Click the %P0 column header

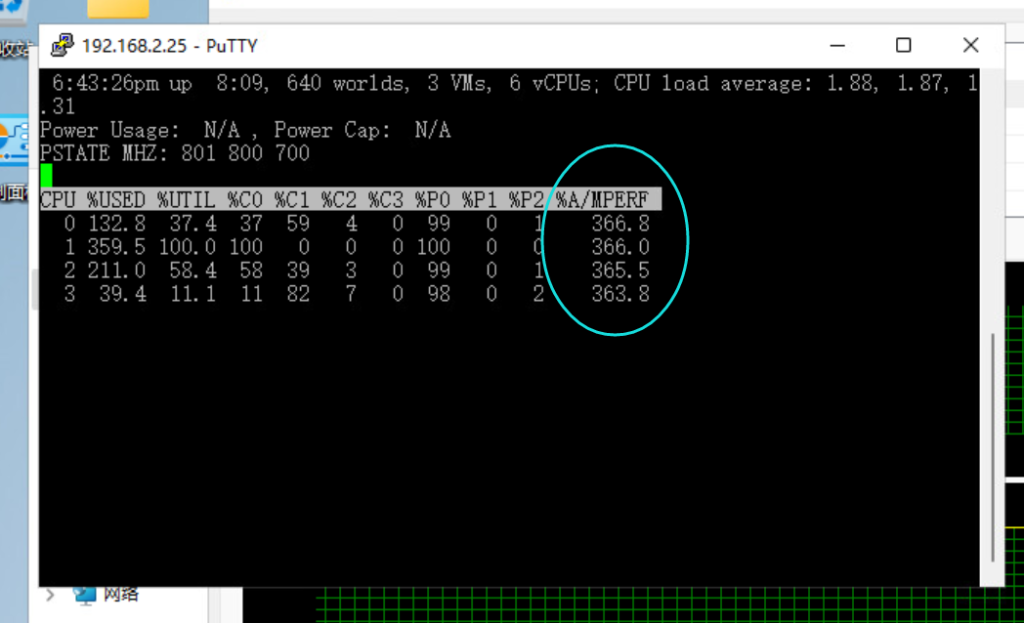click(432, 200)
